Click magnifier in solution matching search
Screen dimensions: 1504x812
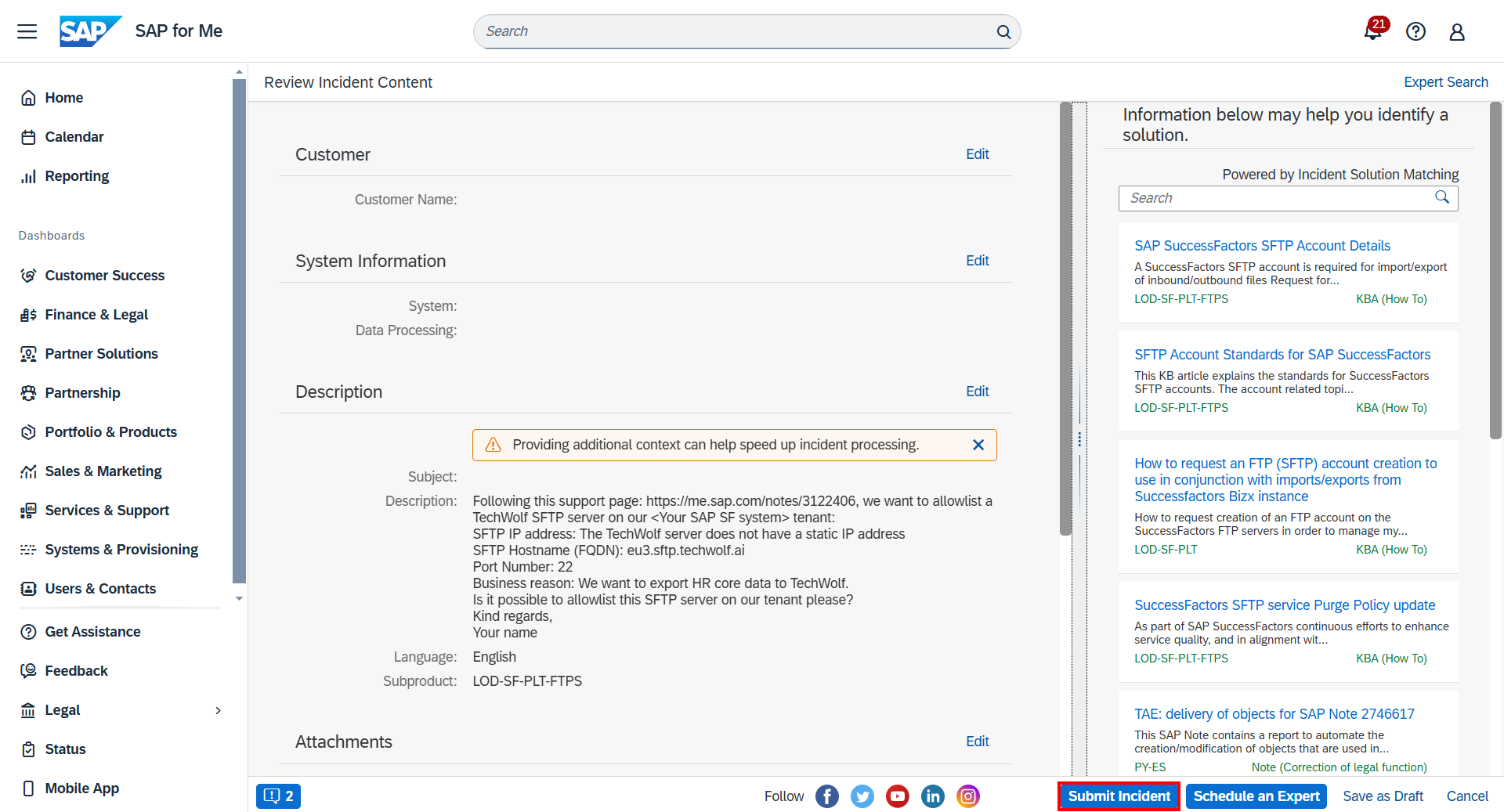(1441, 198)
